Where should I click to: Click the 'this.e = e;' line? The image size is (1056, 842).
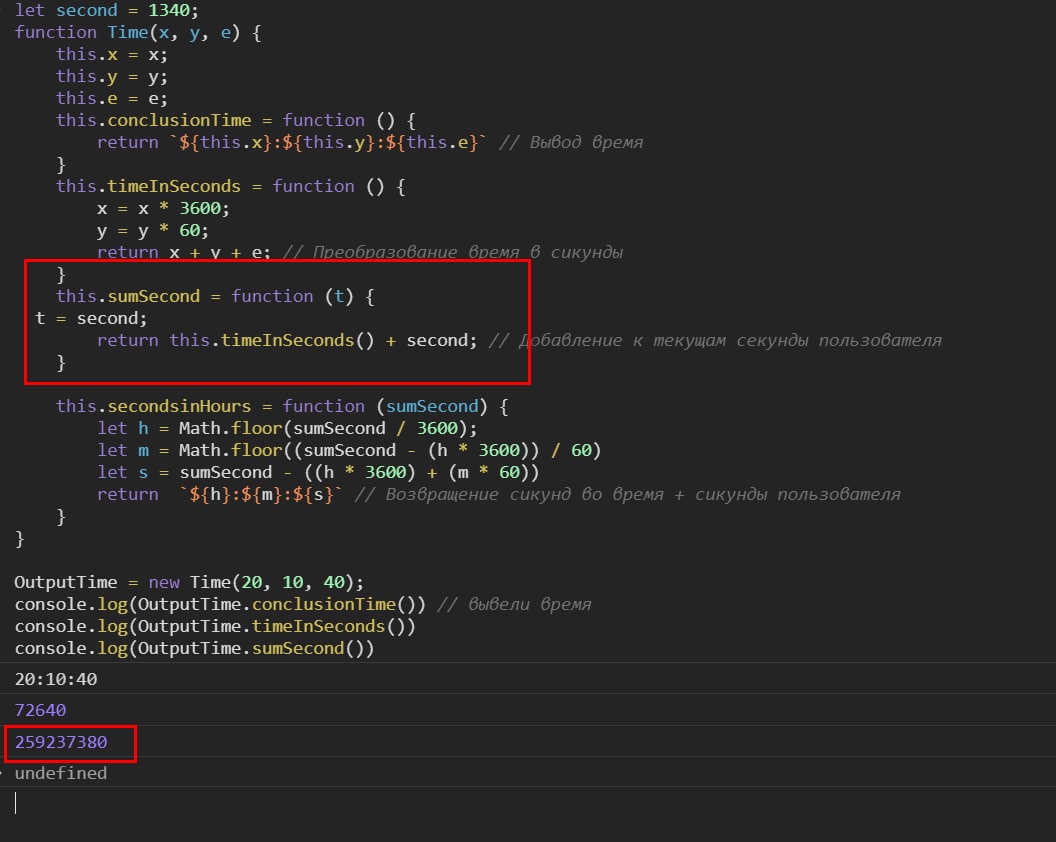pyautogui.click(x=112, y=98)
